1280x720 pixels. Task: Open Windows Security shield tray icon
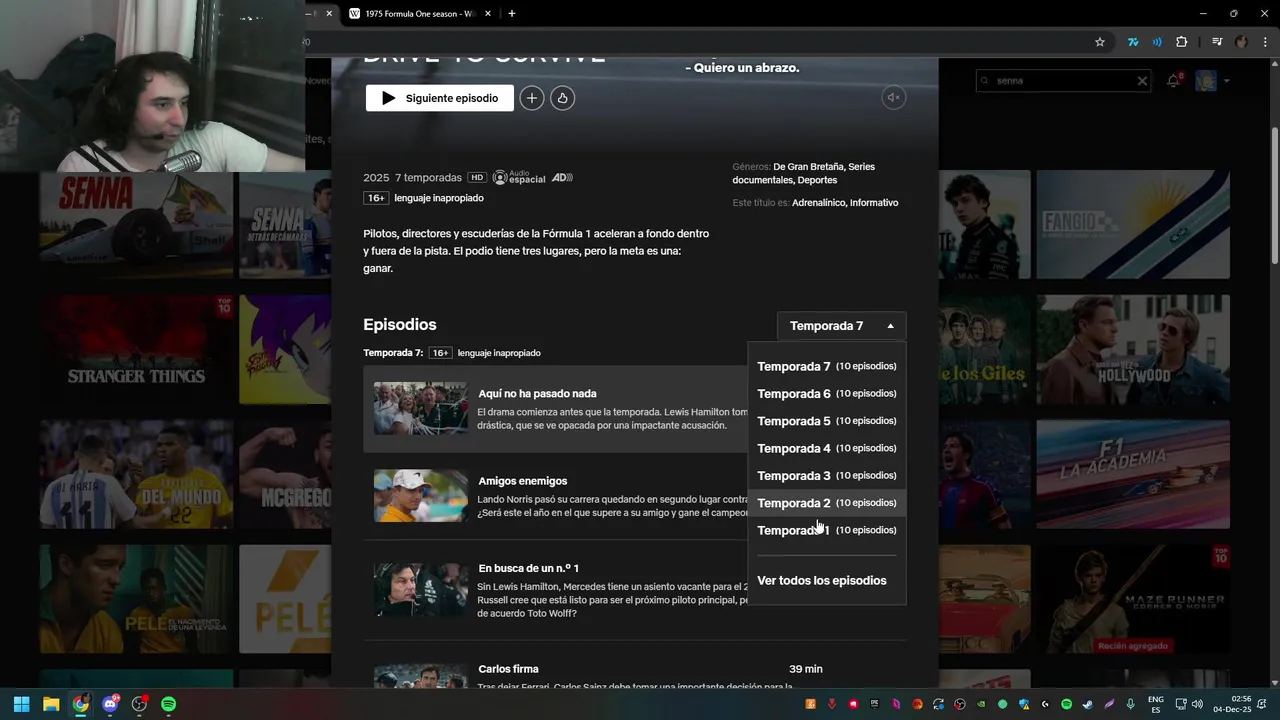point(1024,704)
